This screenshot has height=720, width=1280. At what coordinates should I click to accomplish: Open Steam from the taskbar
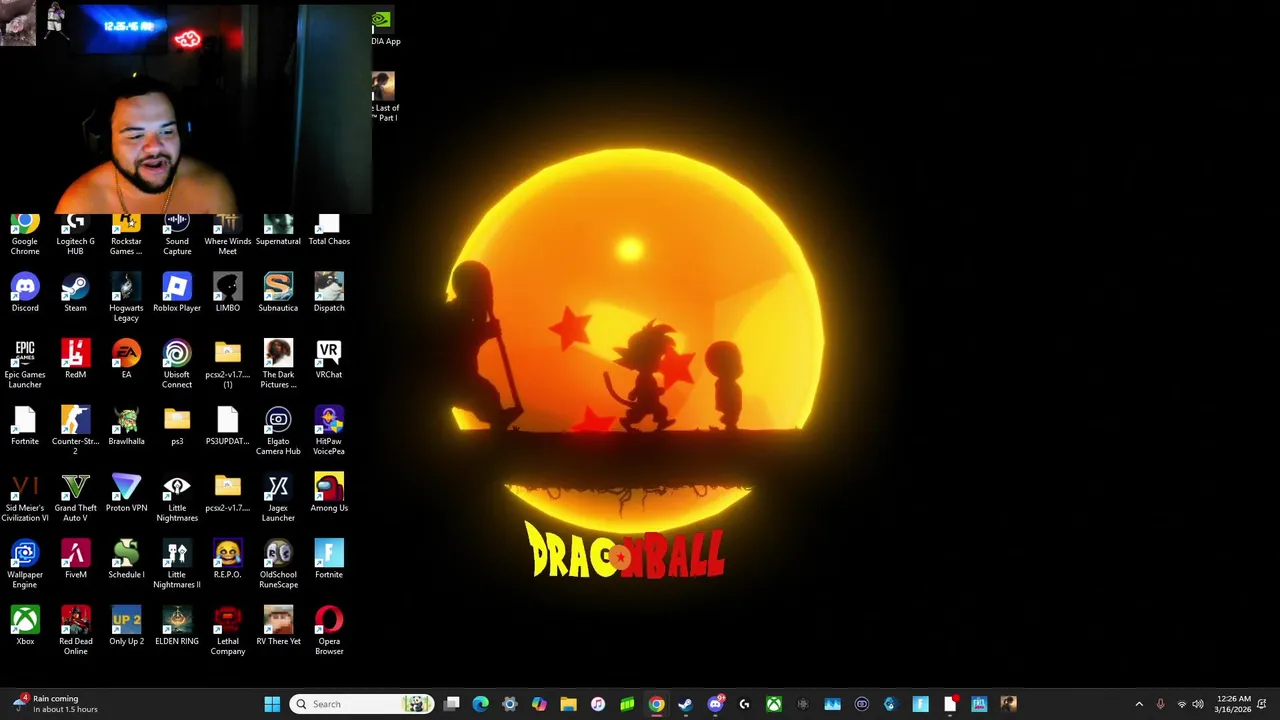[x=685, y=704]
